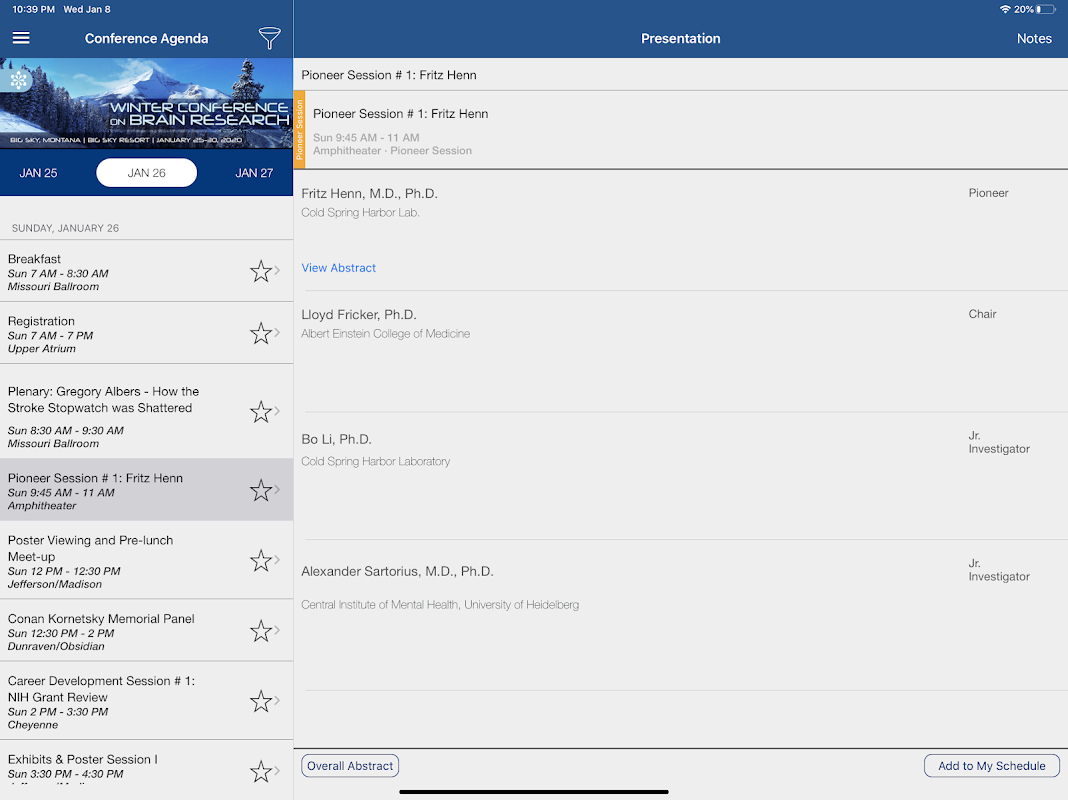Image resolution: width=1068 pixels, height=800 pixels.
Task: Tap the Amphitheater · Pioneer Session location
Action: tap(392, 150)
